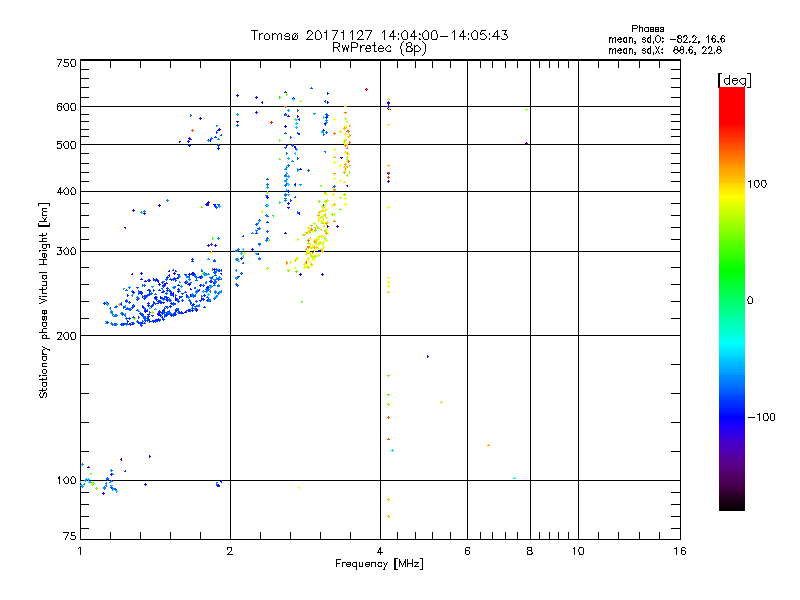The image size is (800, 600).
Task: Click the 'Stationary phase Virtual Height [km]' axis label
Action: [44, 300]
